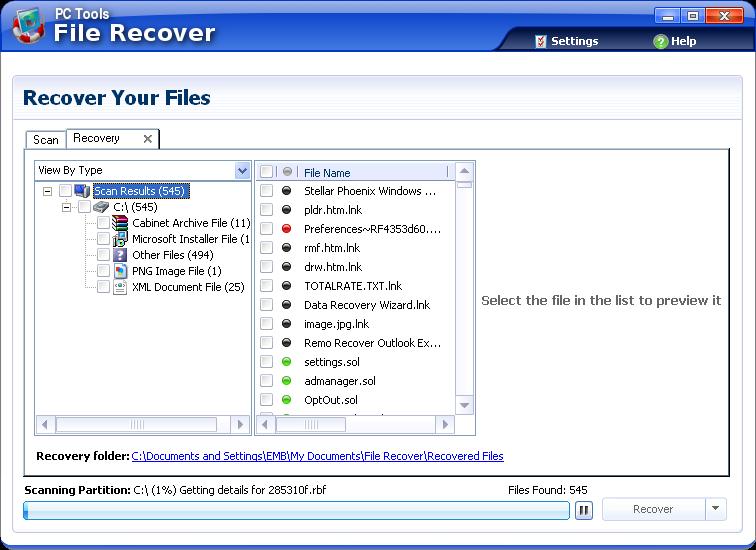Open the Recover button dropdown arrow
Image resolution: width=756 pixels, height=550 pixels.
[715, 509]
